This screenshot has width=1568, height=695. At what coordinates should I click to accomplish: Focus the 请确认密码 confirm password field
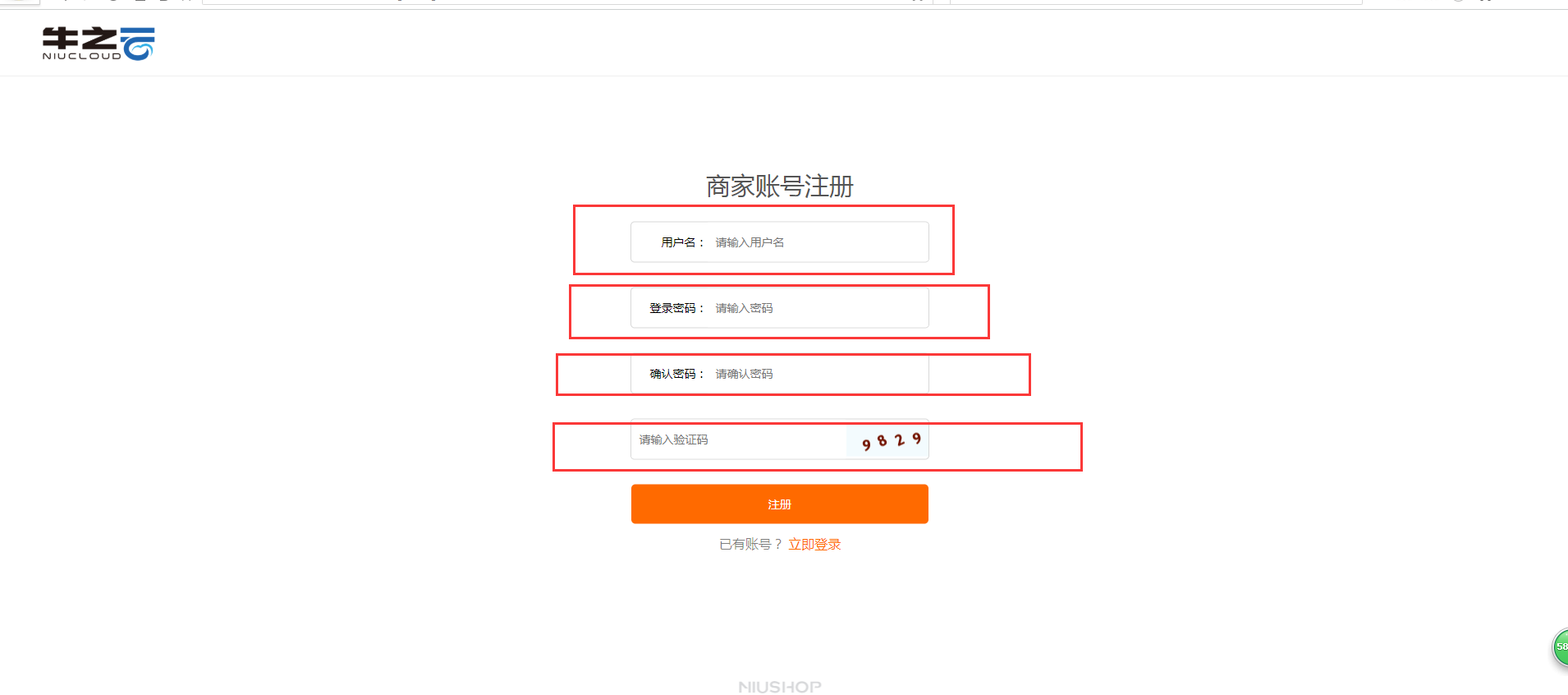pyautogui.click(x=819, y=374)
